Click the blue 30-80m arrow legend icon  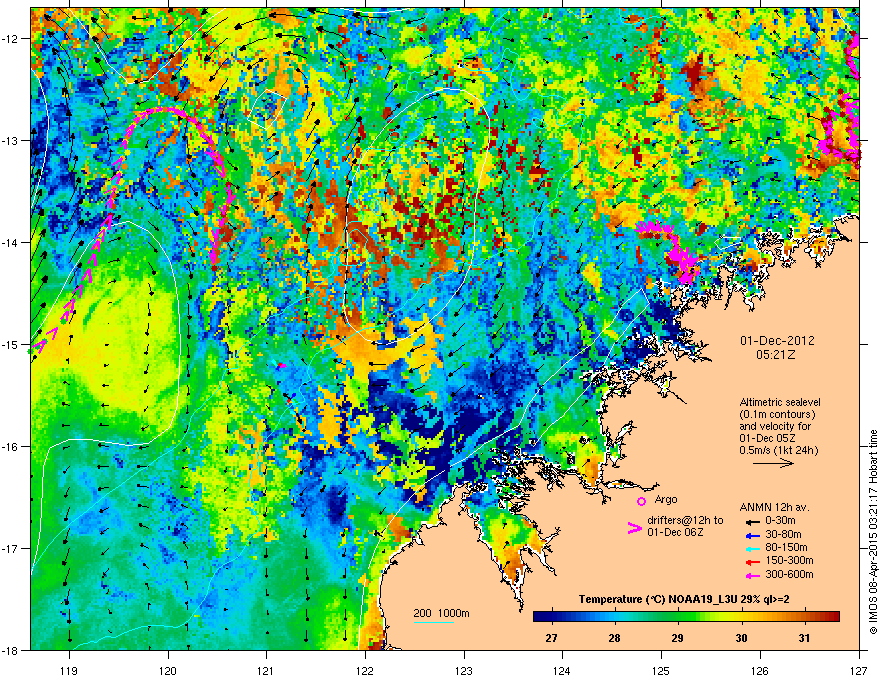[x=752, y=535]
